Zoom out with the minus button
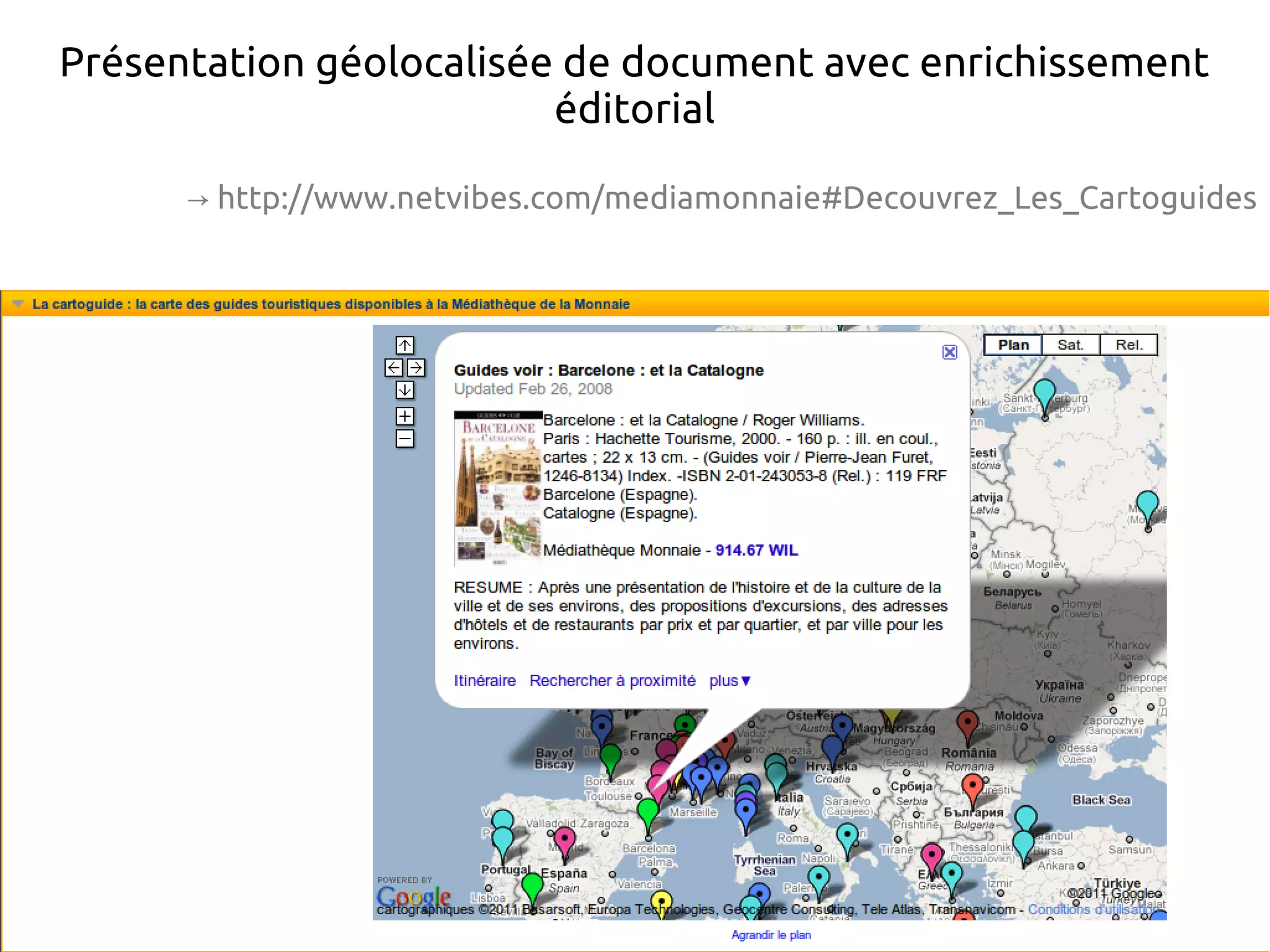 tap(405, 438)
